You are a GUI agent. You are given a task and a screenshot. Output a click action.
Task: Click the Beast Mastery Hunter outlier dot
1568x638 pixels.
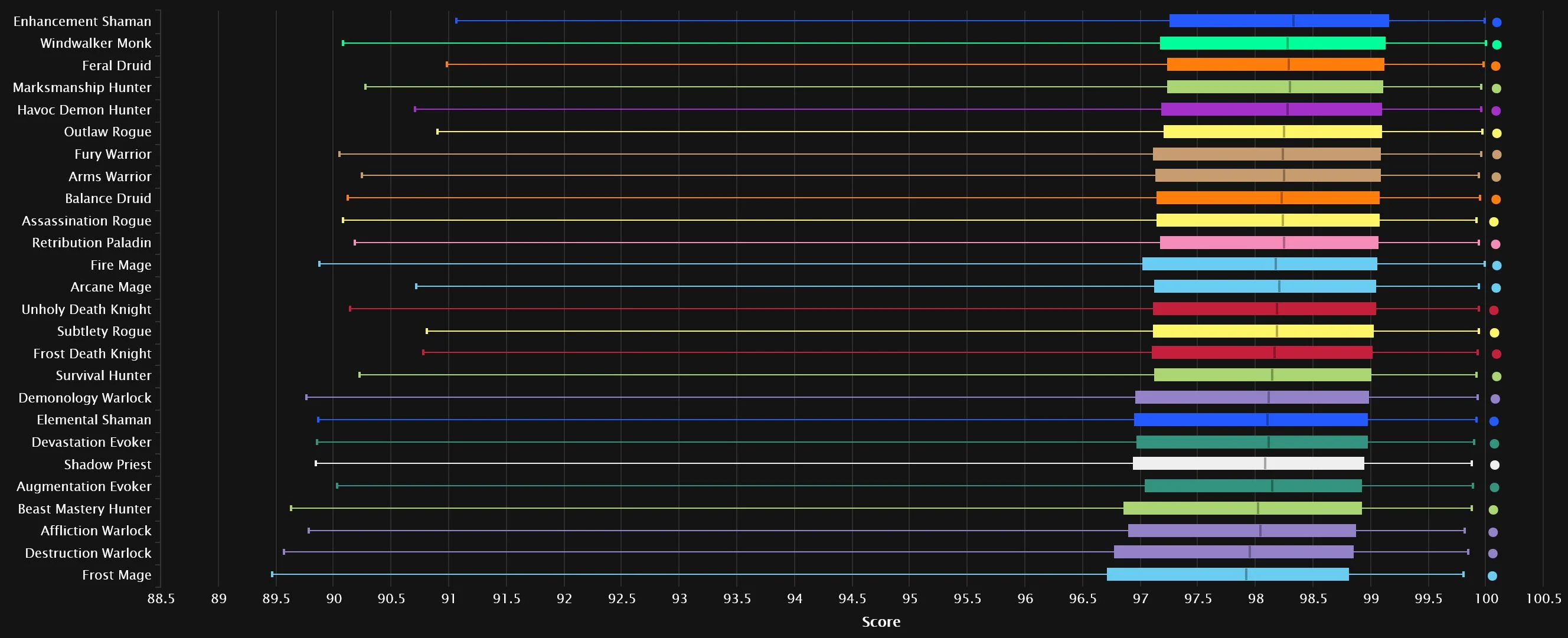[1493, 510]
